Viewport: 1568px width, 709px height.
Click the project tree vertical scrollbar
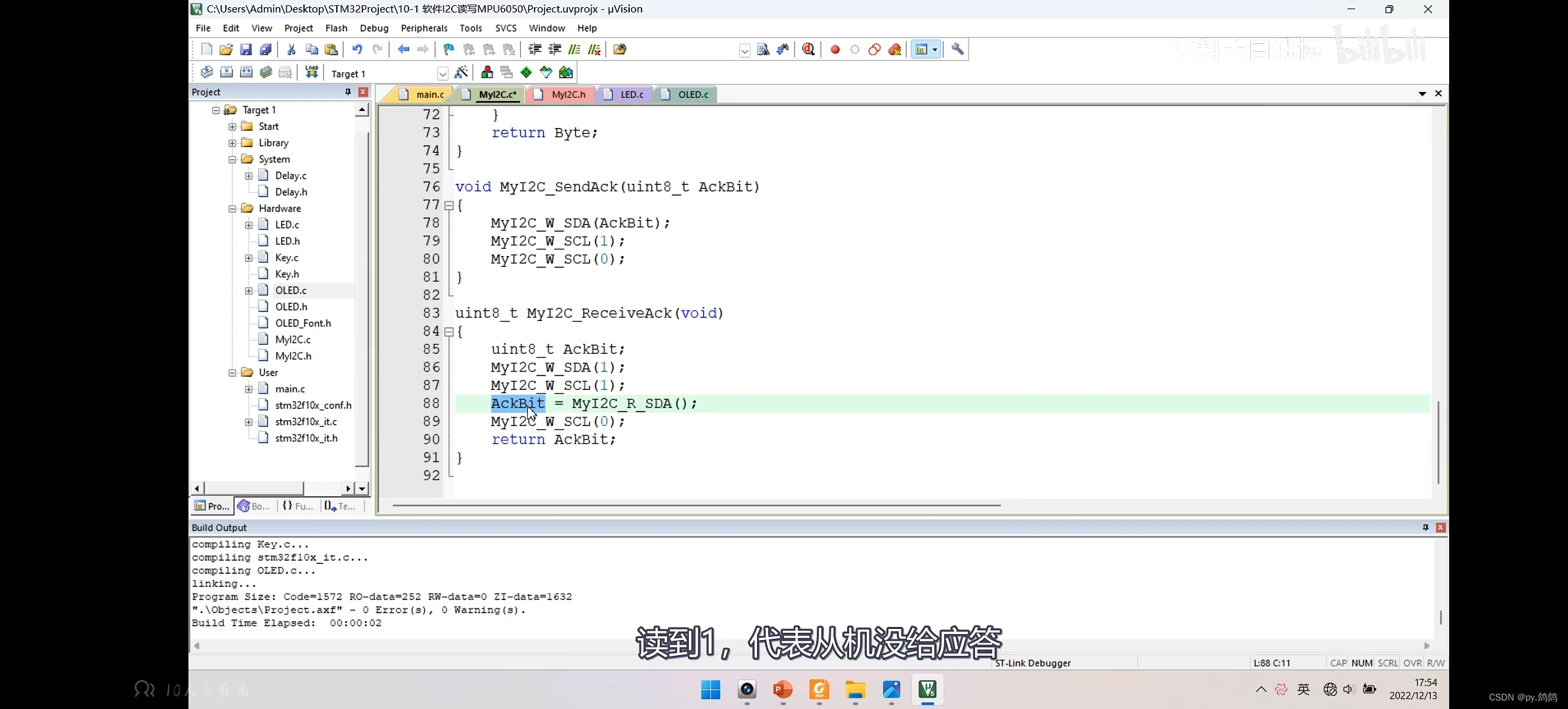(362, 299)
